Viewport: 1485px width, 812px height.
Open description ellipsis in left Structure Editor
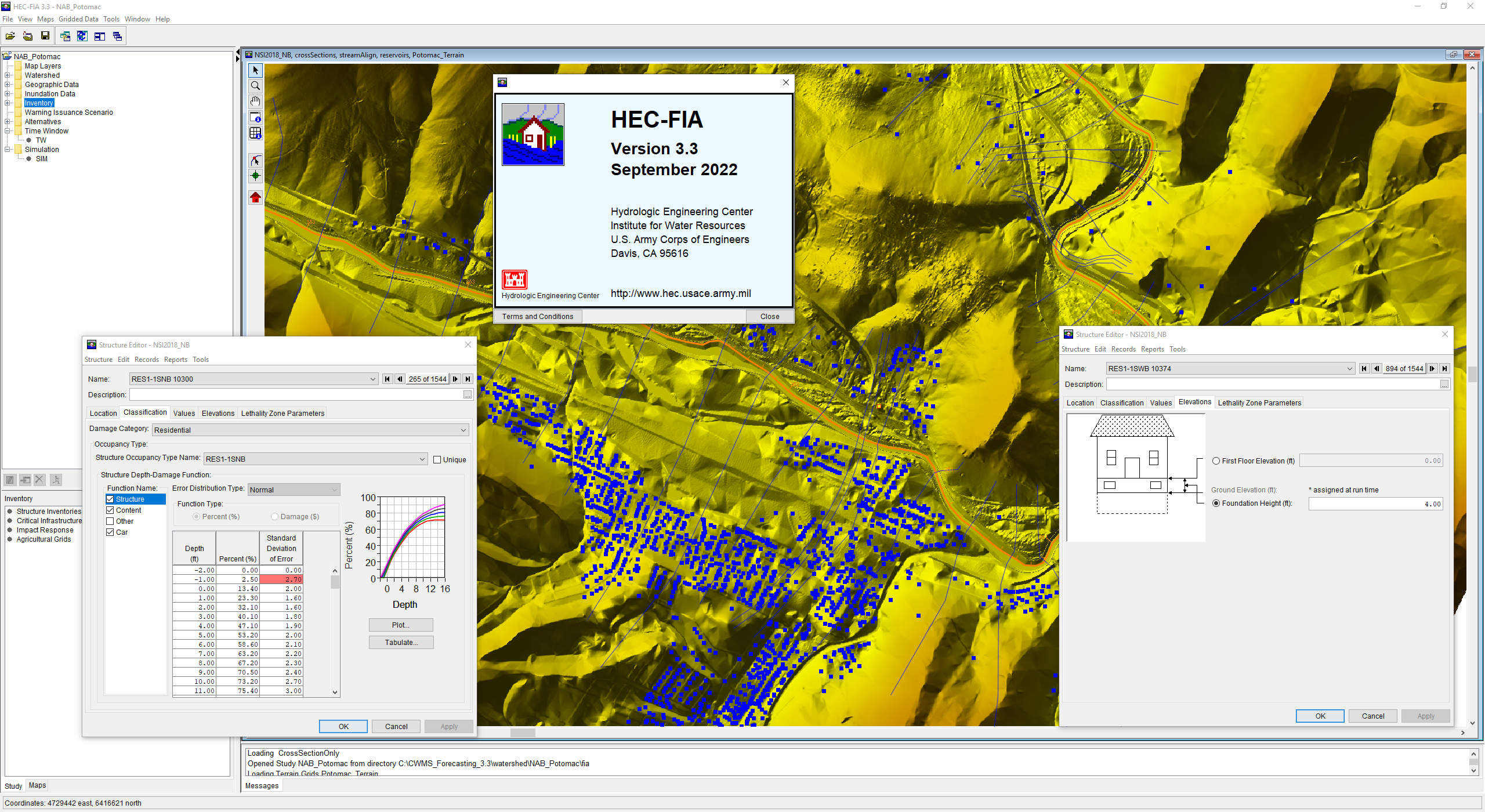[468, 395]
